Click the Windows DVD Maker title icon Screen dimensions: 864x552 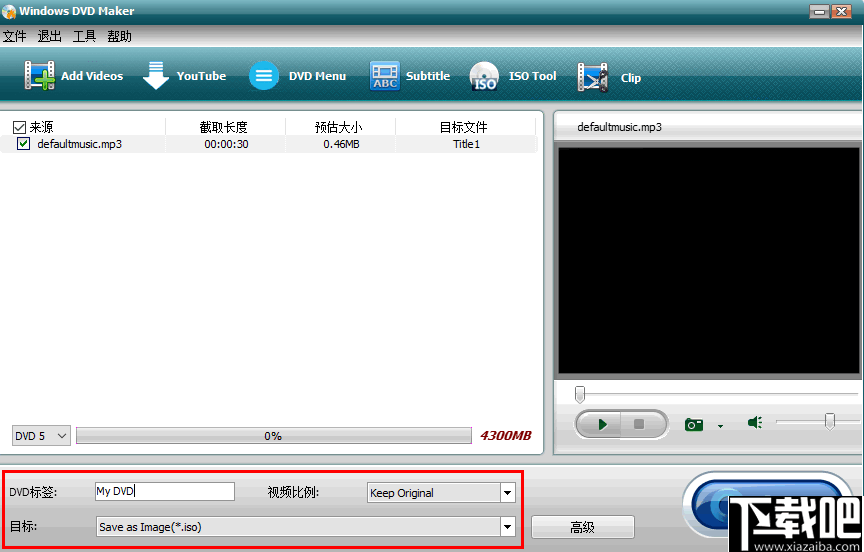[9, 11]
